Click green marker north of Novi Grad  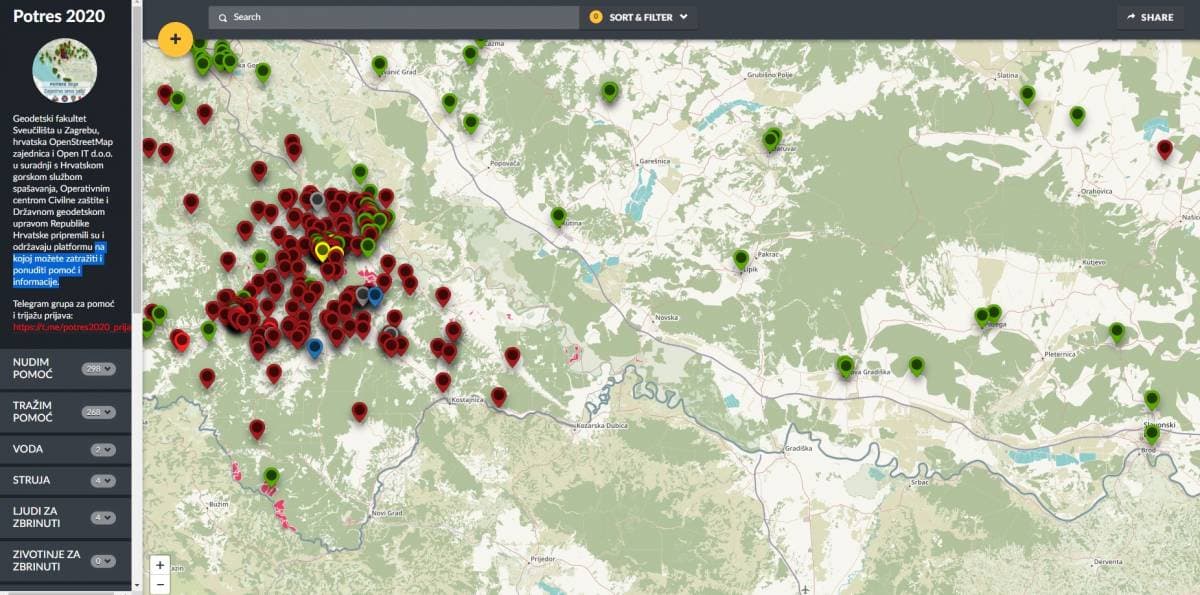click(x=271, y=476)
